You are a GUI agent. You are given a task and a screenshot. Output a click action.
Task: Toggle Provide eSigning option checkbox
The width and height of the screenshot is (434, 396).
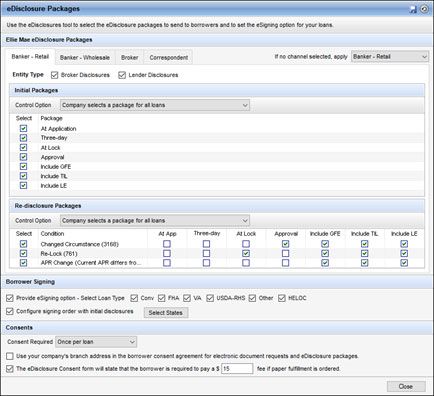click(x=10, y=298)
